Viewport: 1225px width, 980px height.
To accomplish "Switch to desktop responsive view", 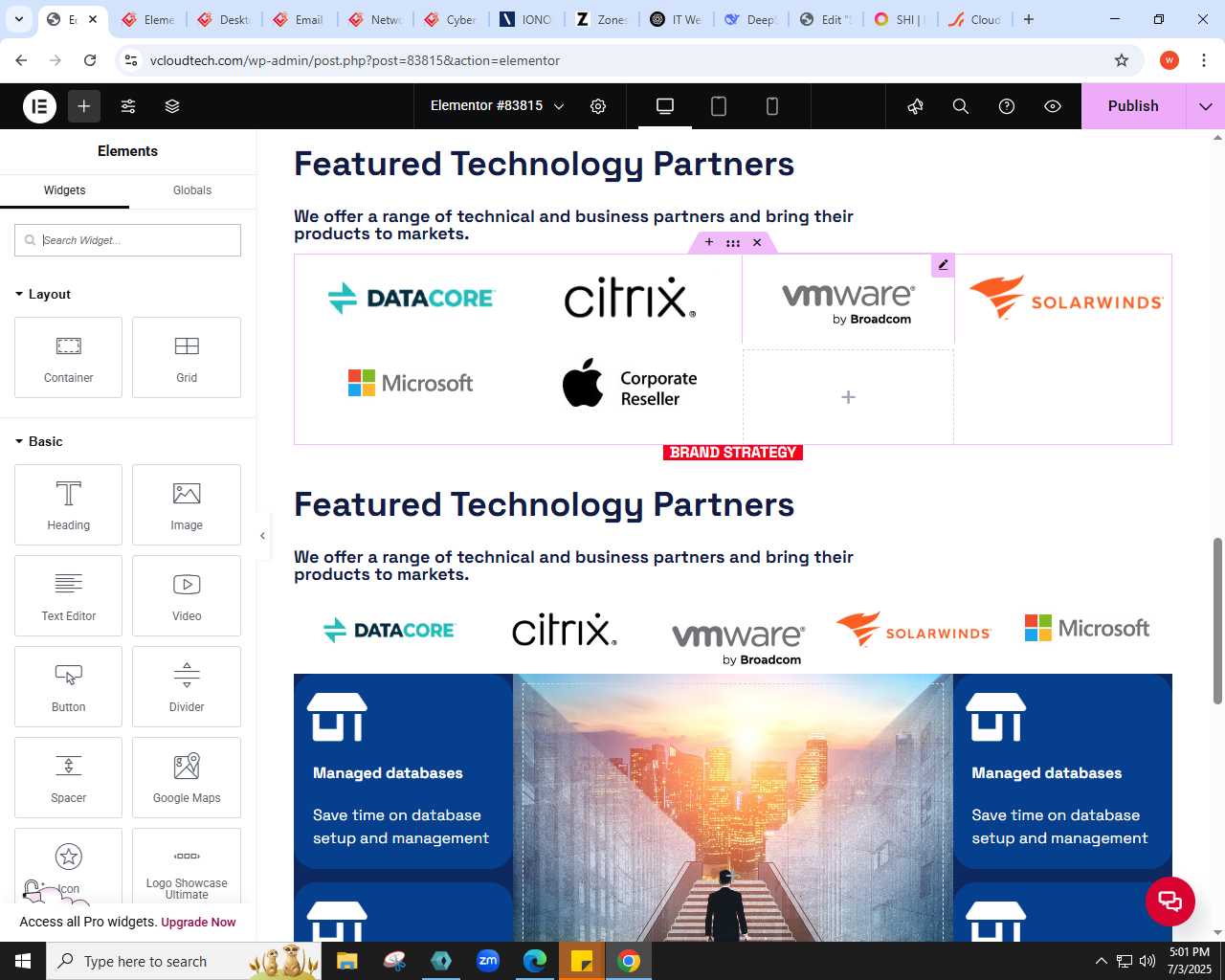I will [x=665, y=106].
